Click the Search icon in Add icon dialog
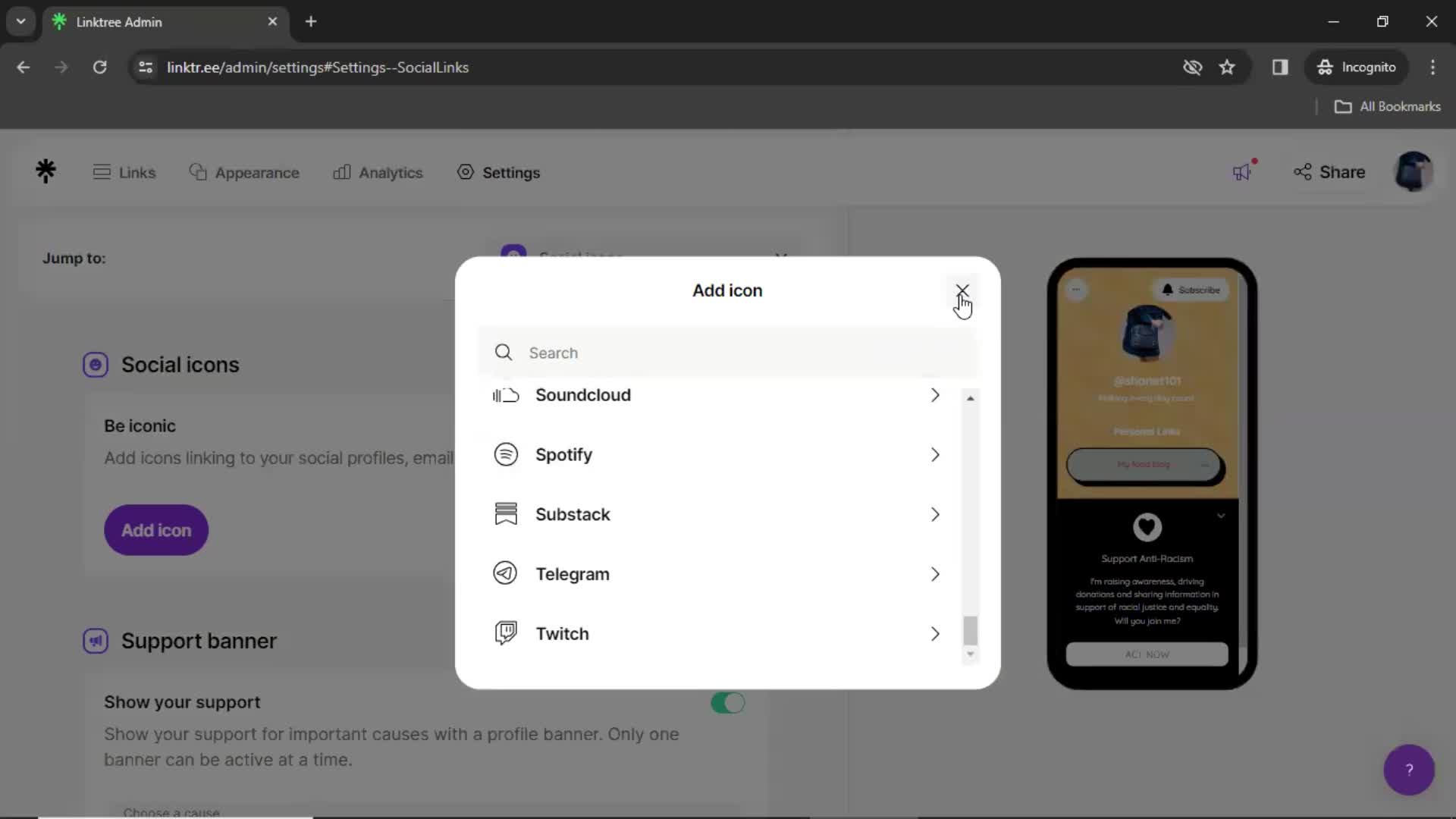1456x819 pixels. [x=503, y=352]
